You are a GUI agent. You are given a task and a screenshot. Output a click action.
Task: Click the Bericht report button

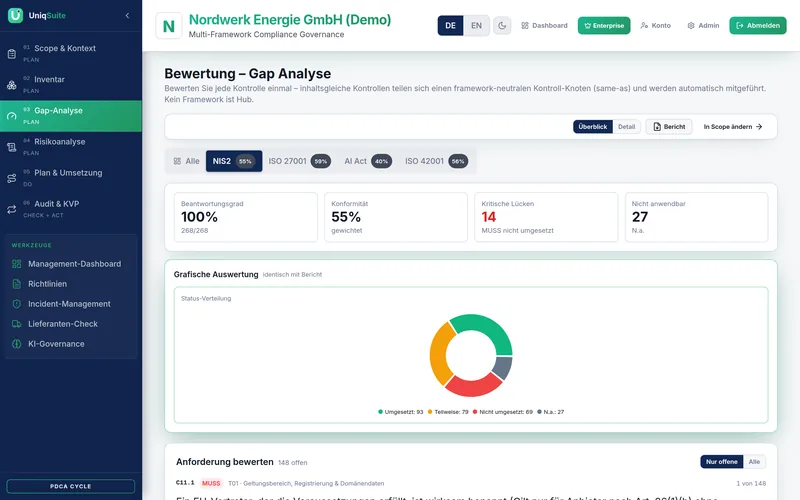tap(669, 127)
